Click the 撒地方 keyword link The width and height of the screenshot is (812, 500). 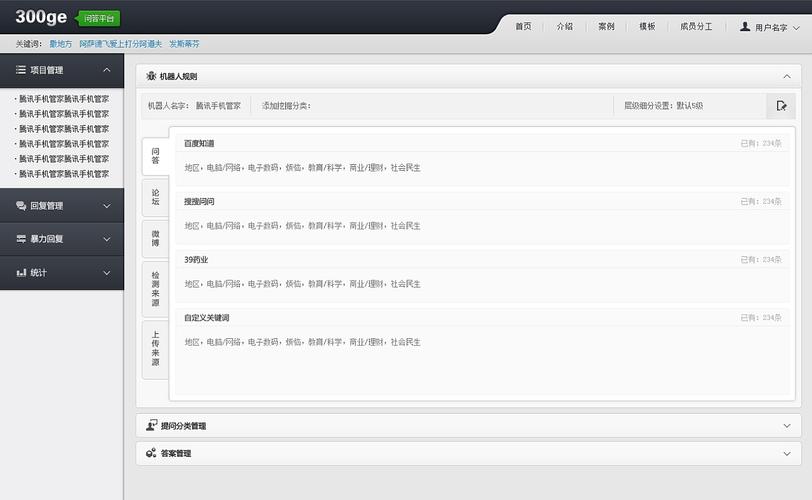point(61,44)
